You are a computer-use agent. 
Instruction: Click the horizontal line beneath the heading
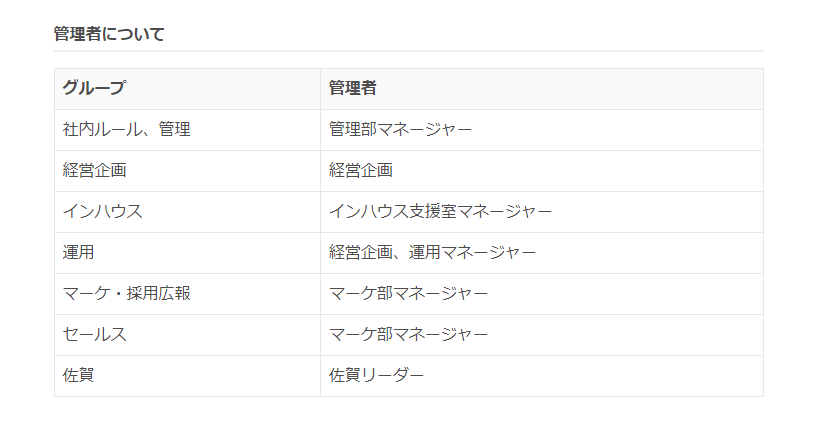(x=408, y=51)
